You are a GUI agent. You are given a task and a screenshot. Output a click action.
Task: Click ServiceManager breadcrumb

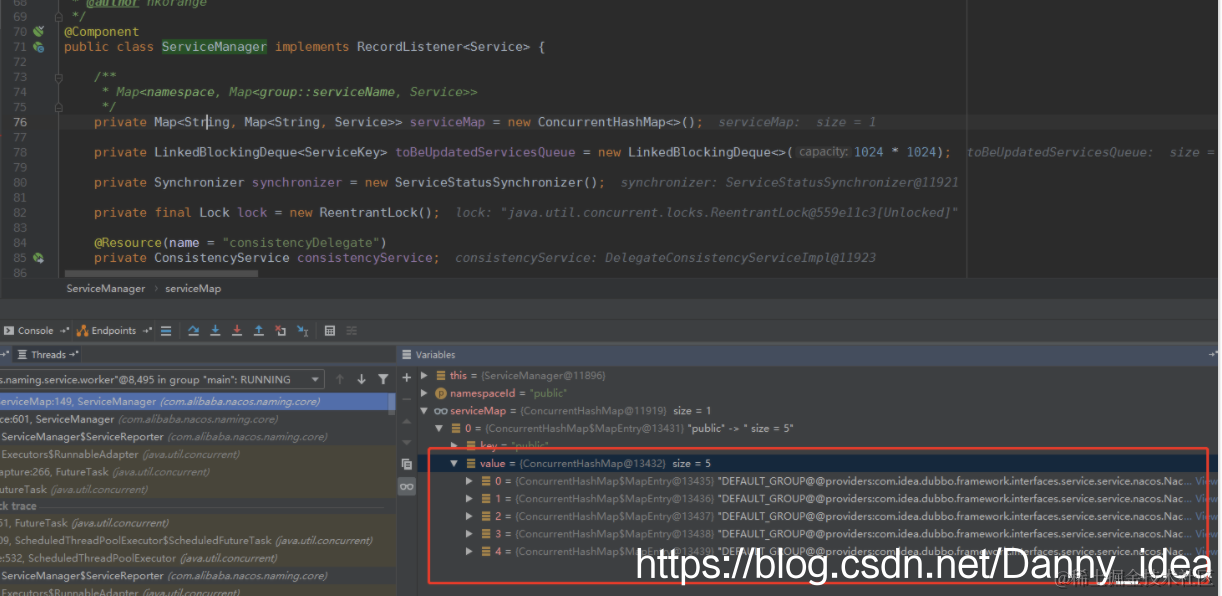pos(104,288)
